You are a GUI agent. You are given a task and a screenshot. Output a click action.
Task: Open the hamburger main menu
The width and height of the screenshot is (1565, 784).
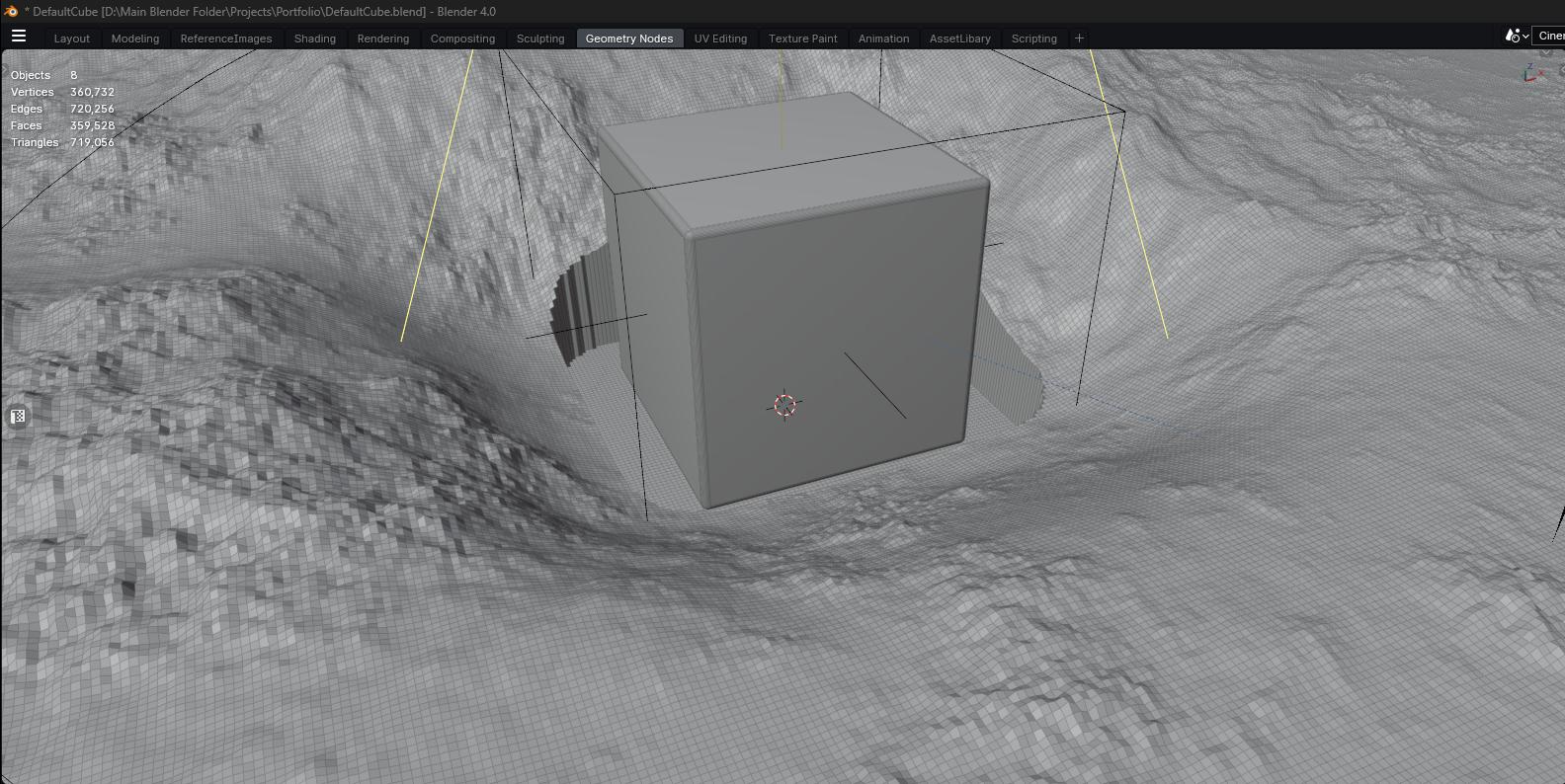(x=18, y=36)
